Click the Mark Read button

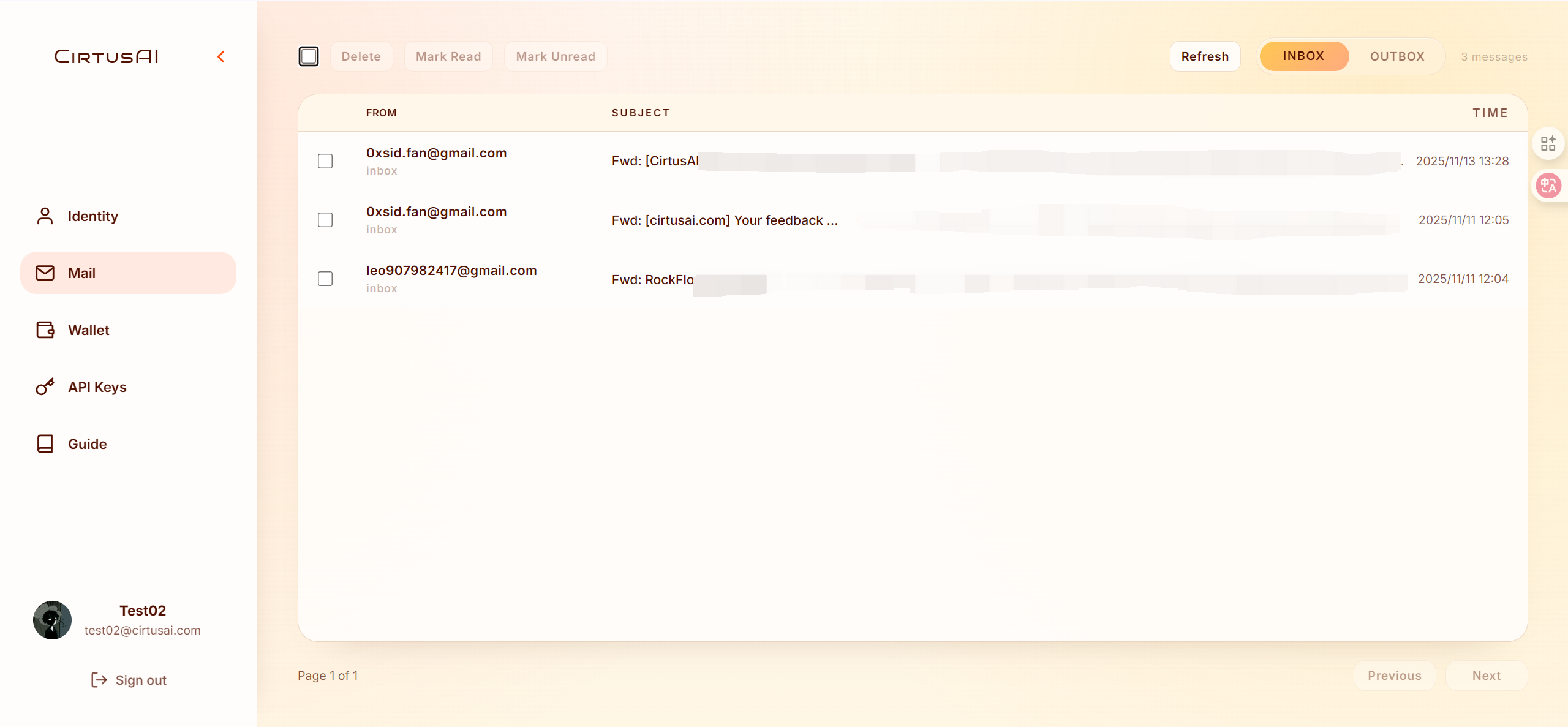pos(448,56)
